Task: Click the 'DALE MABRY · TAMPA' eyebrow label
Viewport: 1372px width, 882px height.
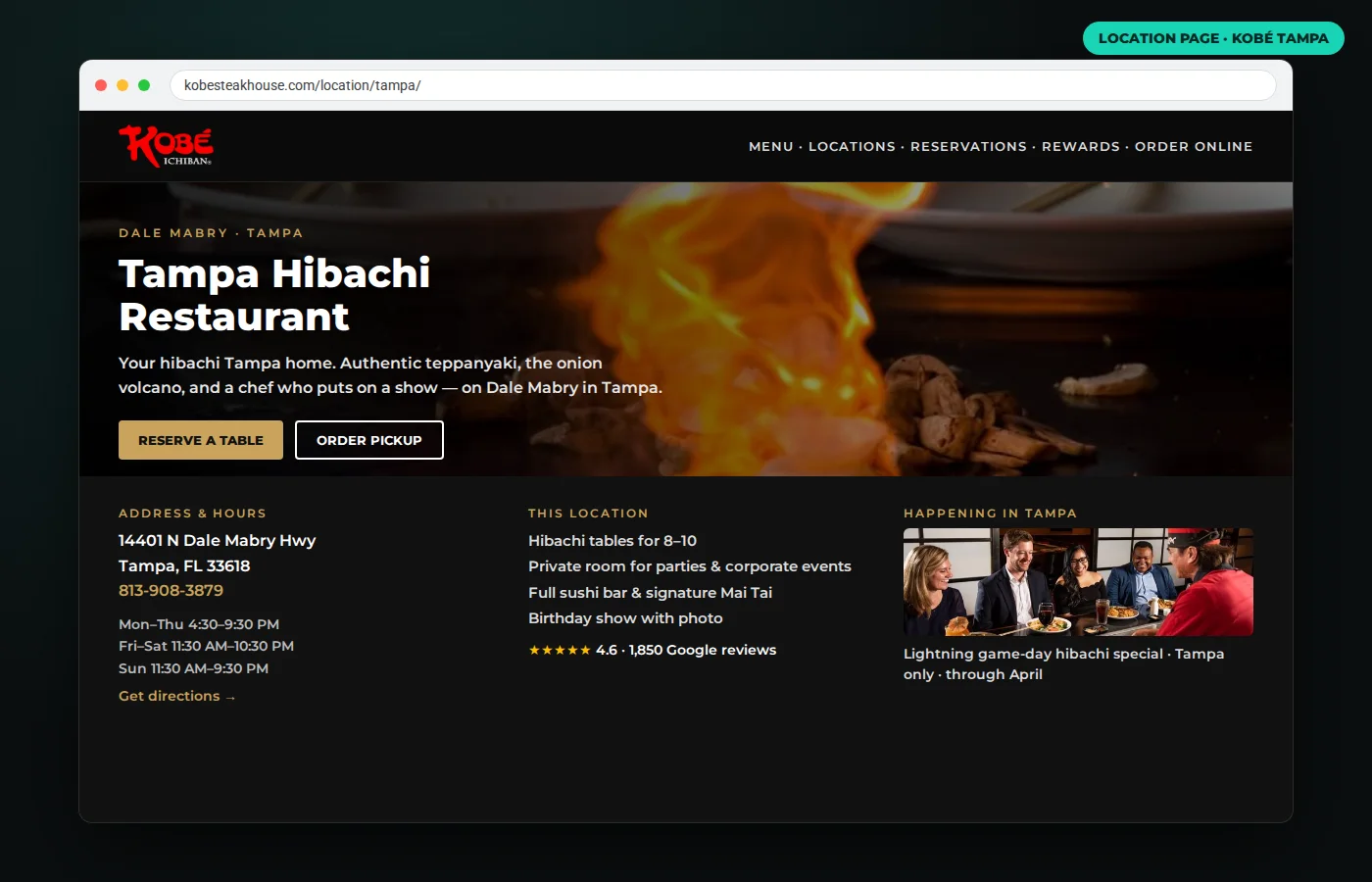Action: [211, 233]
